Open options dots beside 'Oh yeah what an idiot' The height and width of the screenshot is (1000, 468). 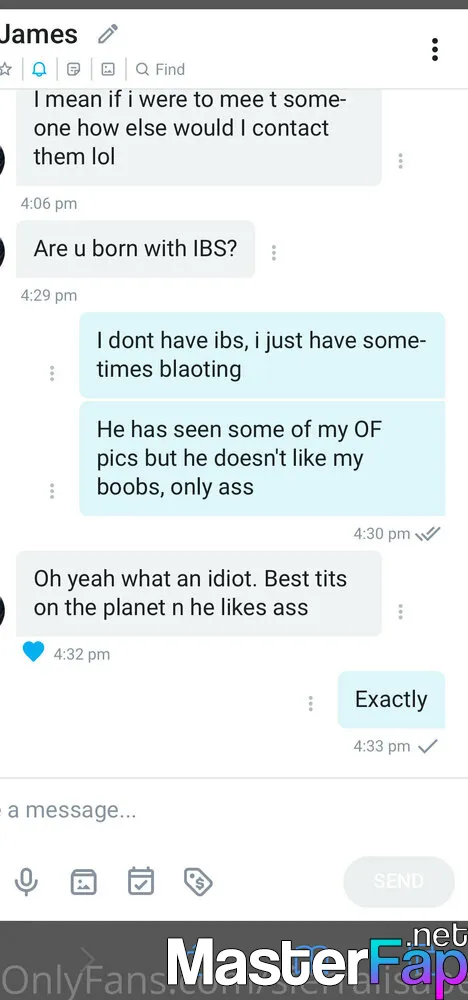coord(400,612)
